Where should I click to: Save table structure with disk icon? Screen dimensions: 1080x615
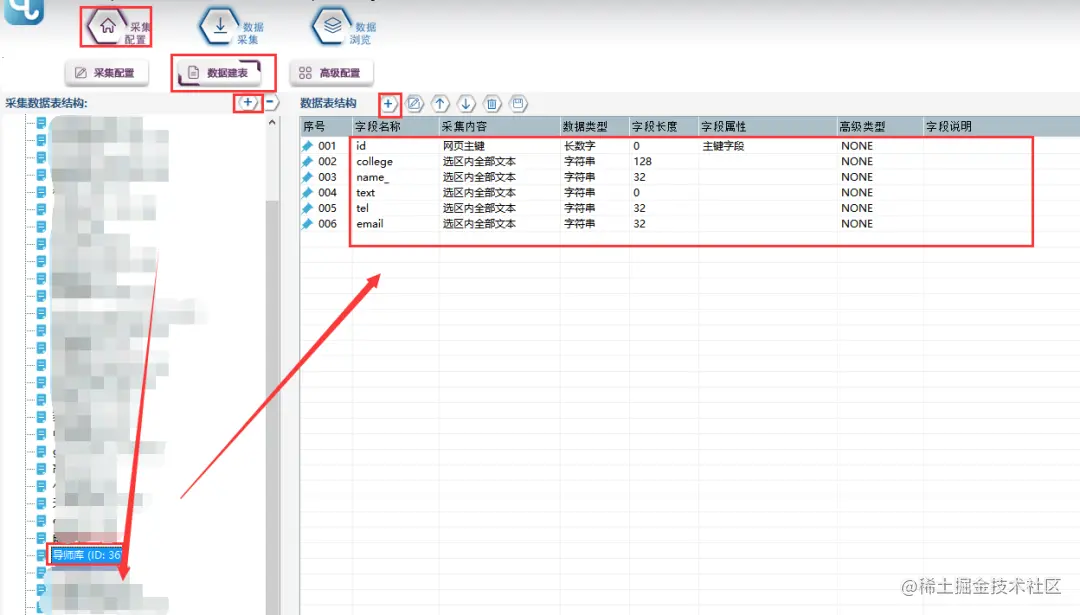[x=518, y=104]
